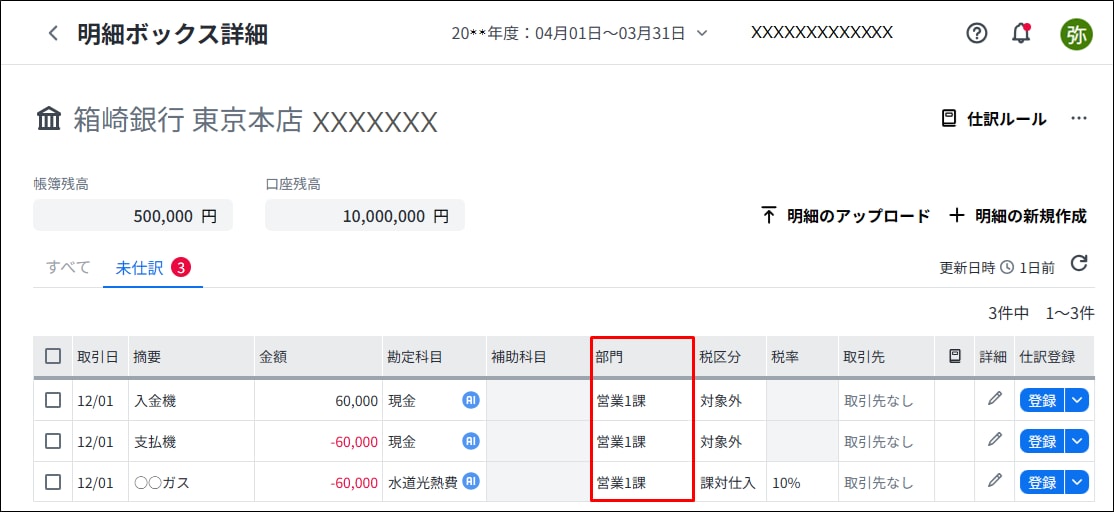Open the notifications bell
This screenshot has width=1114, height=512.
[x=1021, y=33]
